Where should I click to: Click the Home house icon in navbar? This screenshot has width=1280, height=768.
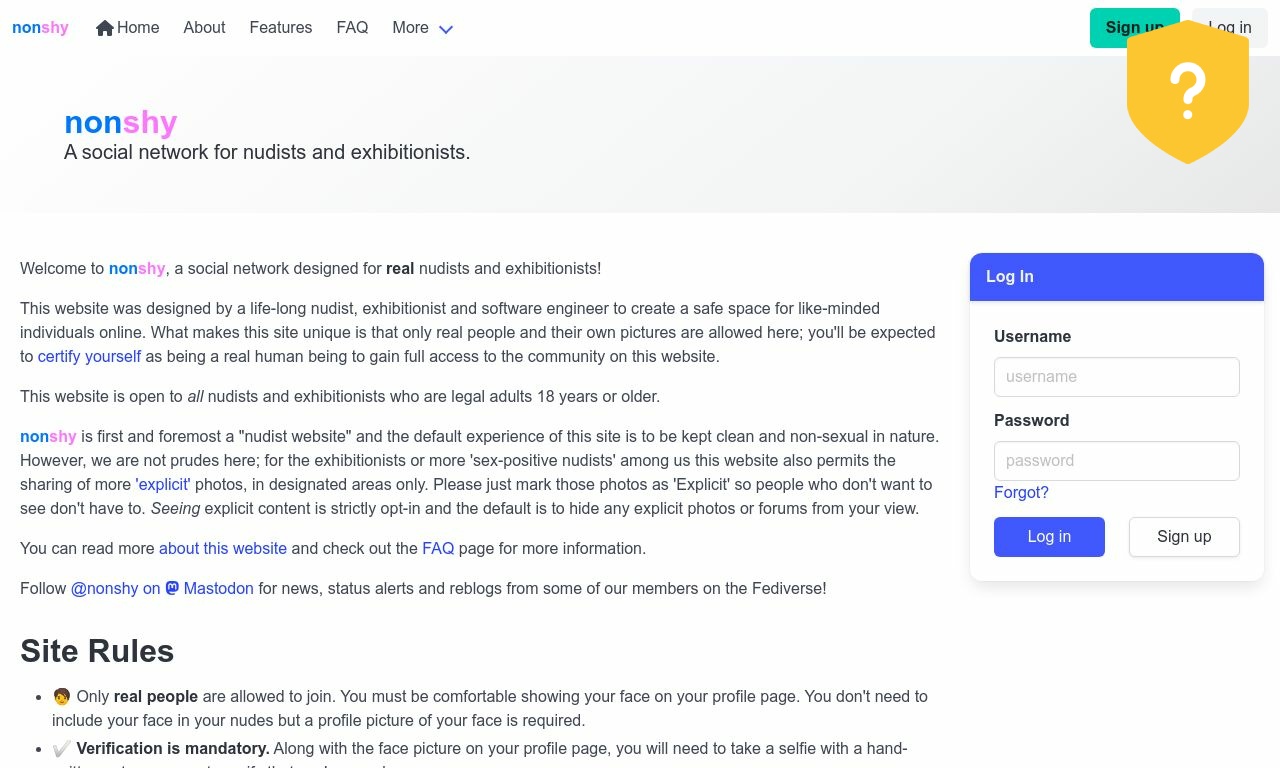105,27
